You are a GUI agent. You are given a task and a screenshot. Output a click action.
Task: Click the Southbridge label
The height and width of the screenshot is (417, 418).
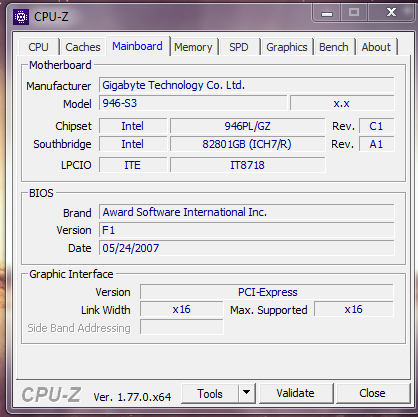[x=62, y=144]
